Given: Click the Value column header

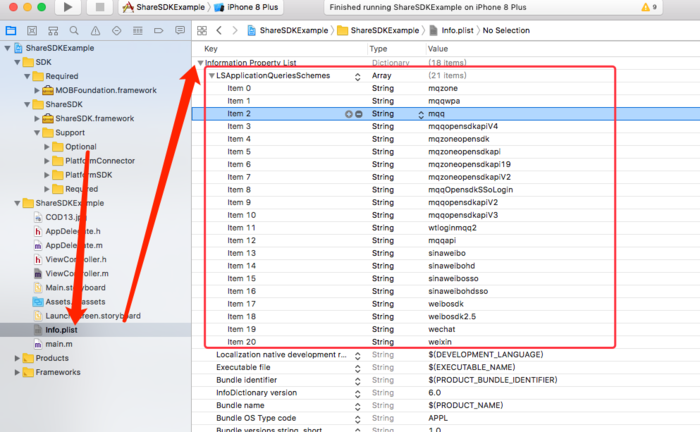Looking at the screenshot, I should point(438,49).
